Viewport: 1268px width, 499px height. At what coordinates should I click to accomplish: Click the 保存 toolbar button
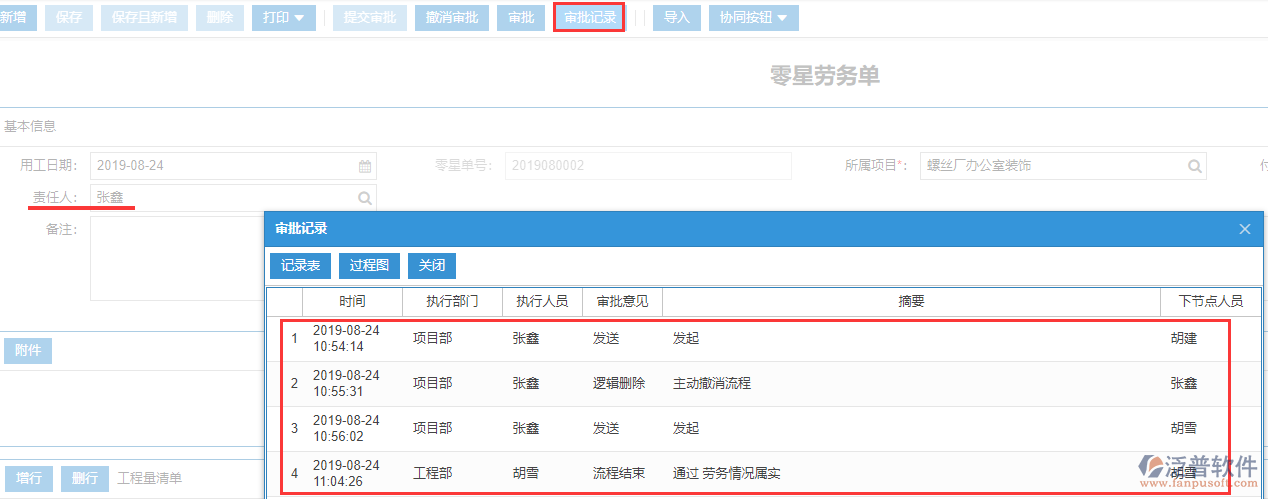(x=70, y=18)
